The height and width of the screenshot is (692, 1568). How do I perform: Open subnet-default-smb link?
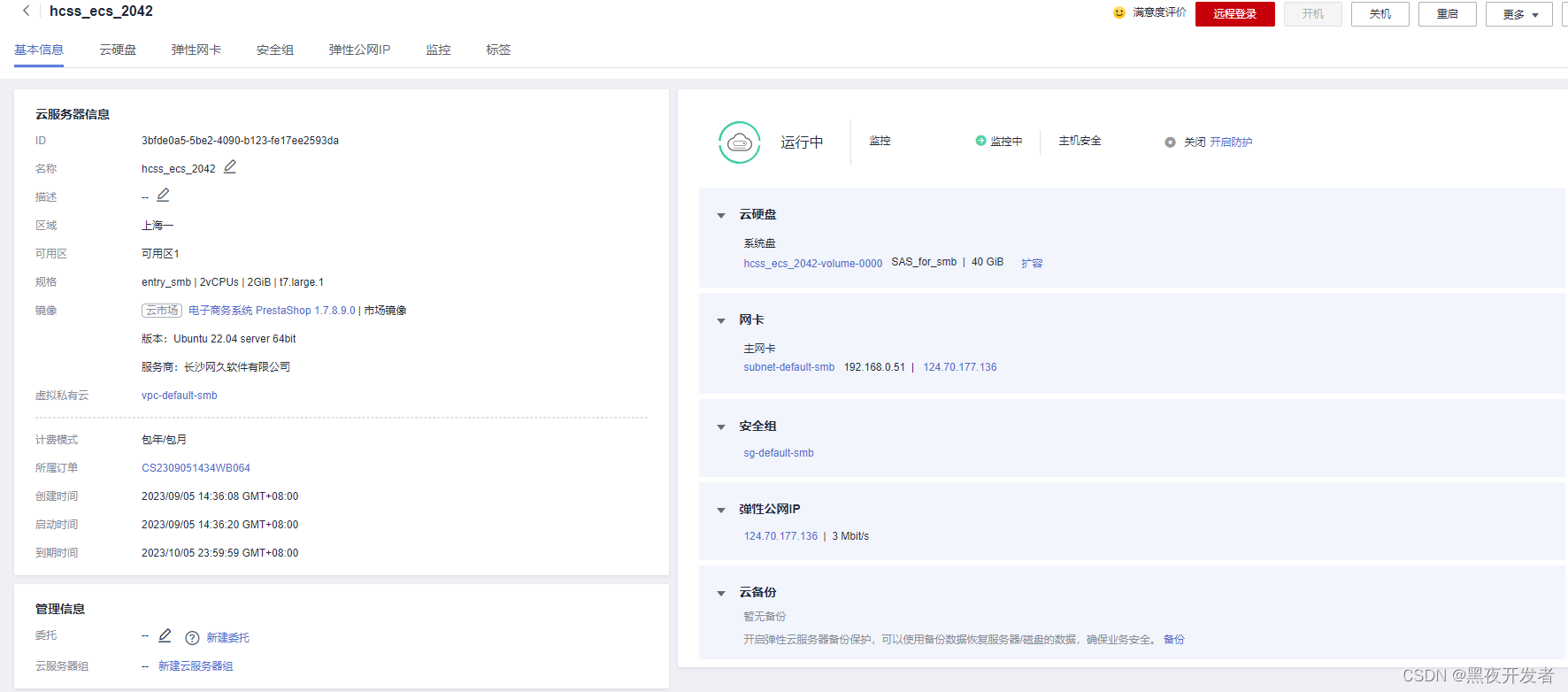(789, 367)
